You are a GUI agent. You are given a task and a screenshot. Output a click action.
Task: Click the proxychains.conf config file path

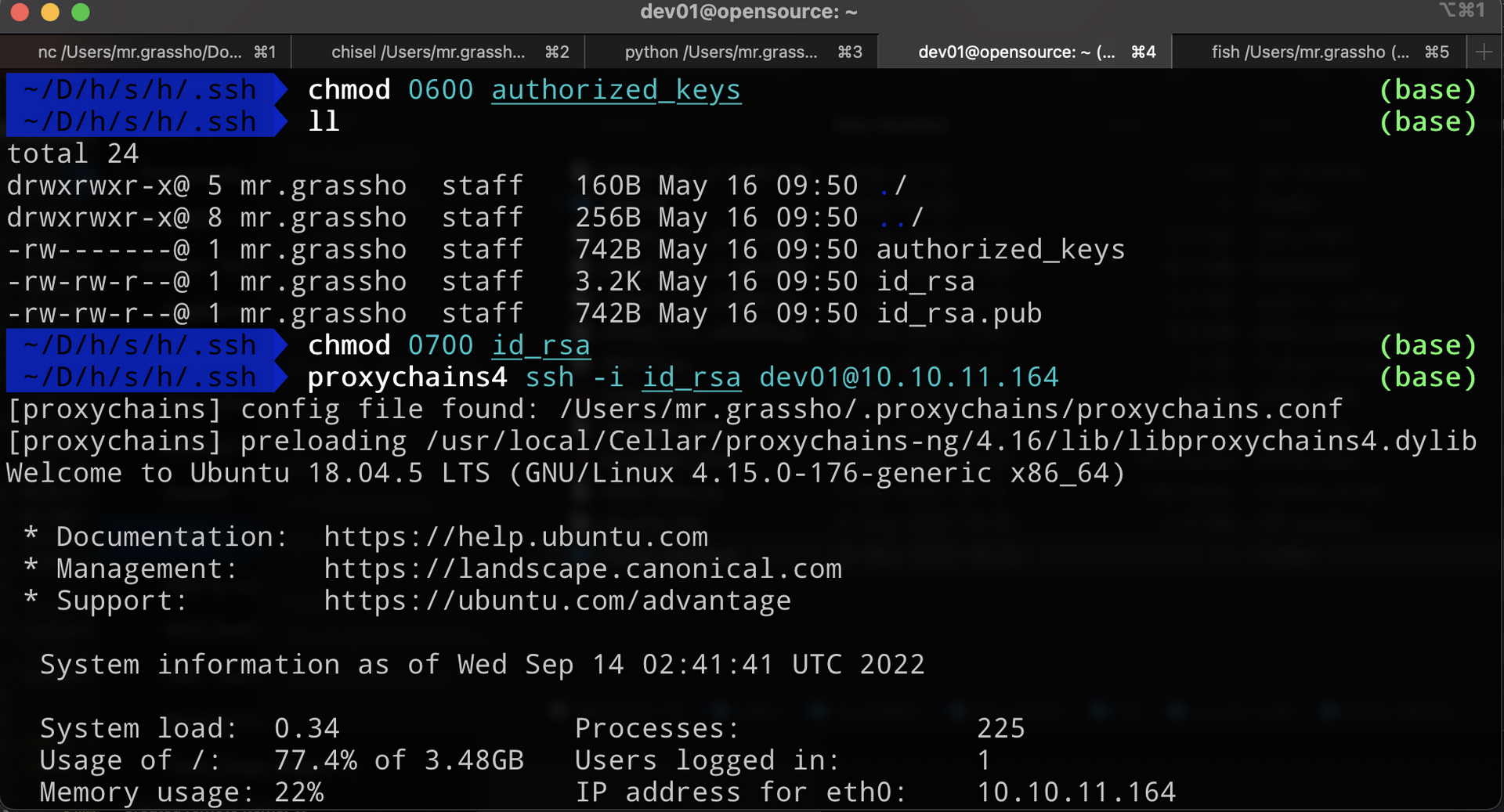tap(951, 409)
